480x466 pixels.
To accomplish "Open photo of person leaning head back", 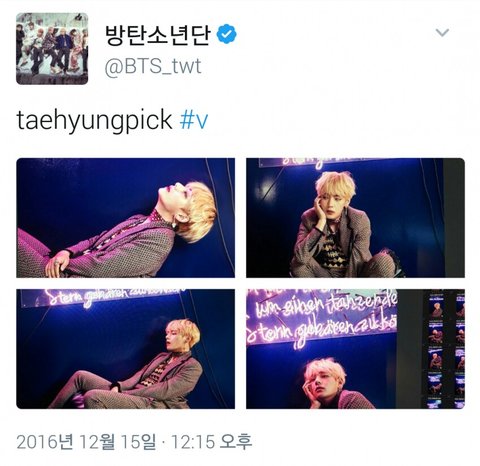I will (126, 218).
